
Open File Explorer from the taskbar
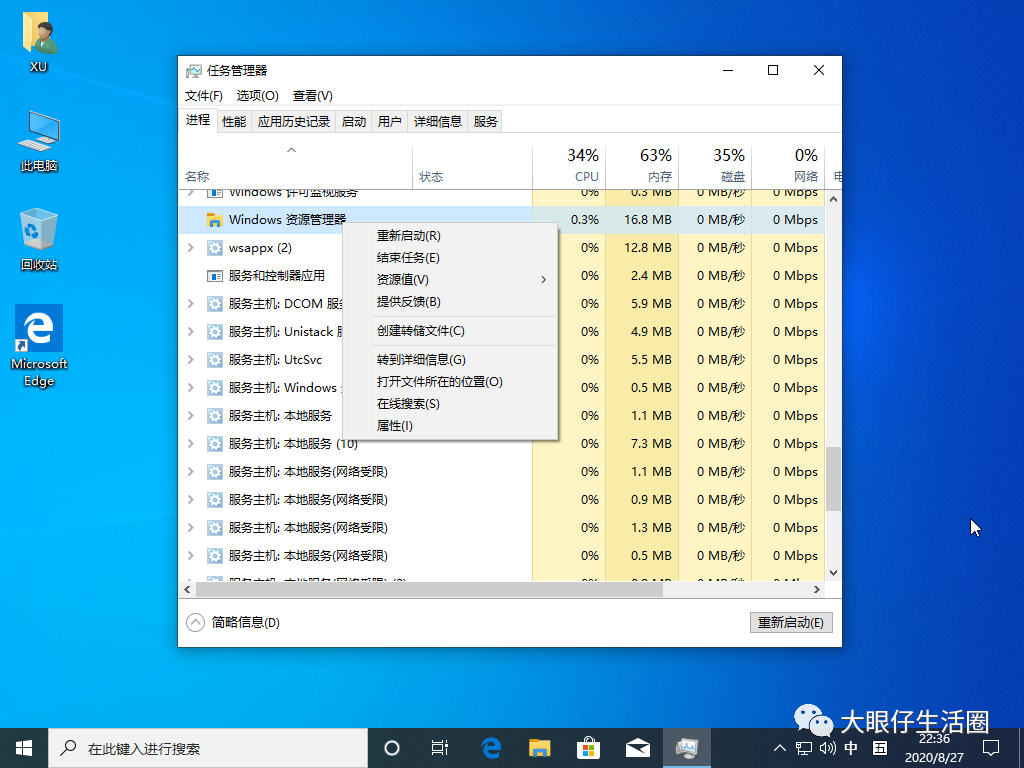(539, 747)
